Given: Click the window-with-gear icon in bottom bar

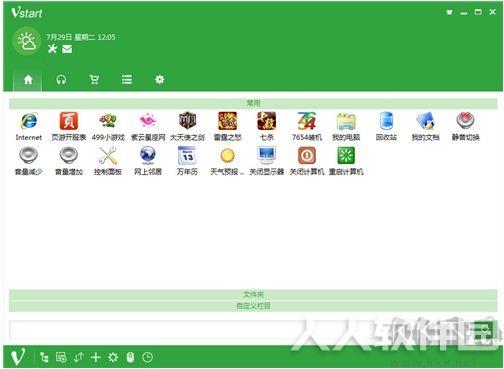Looking at the screenshot, I should pyautogui.click(x=61, y=357).
